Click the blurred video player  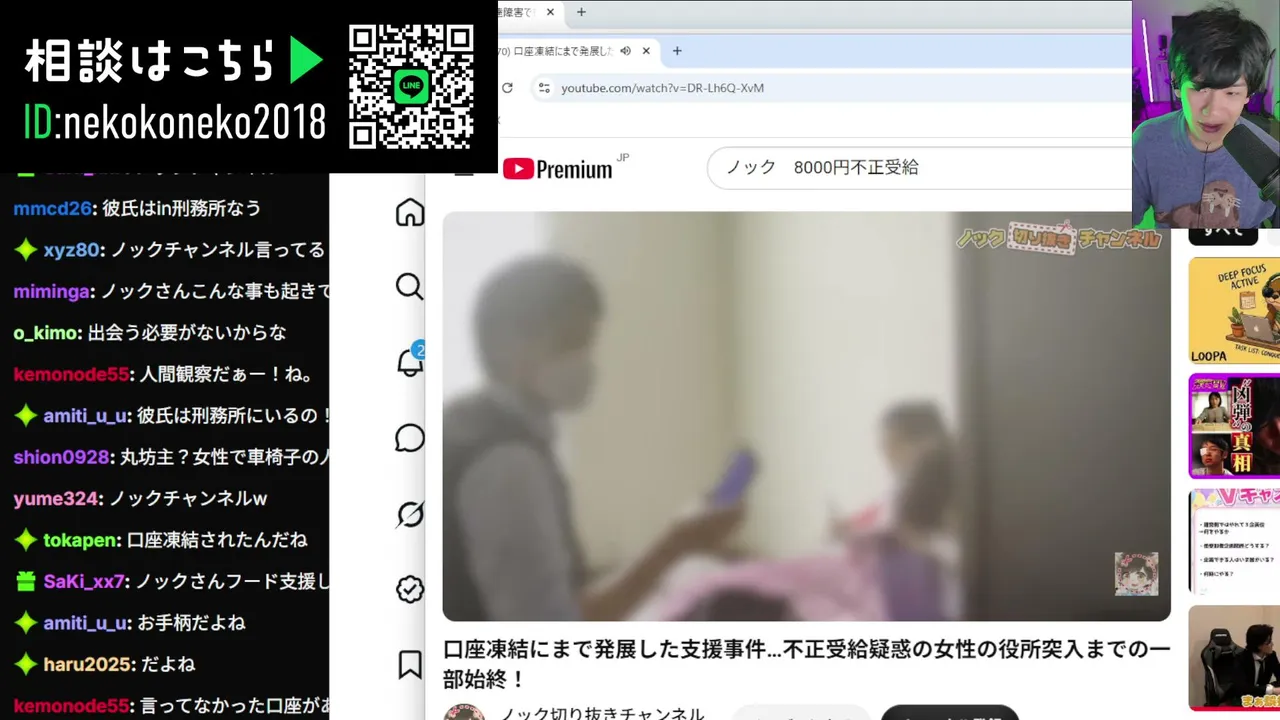(x=806, y=416)
